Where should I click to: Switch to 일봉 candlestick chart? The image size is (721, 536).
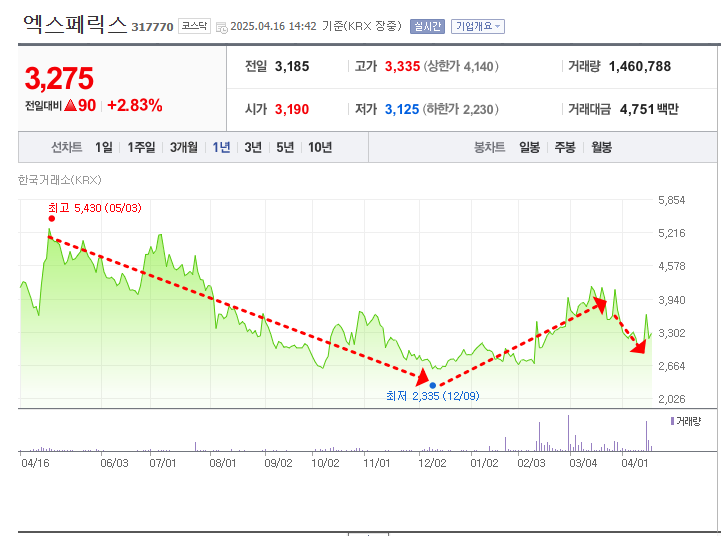click(x=529, y=147)
